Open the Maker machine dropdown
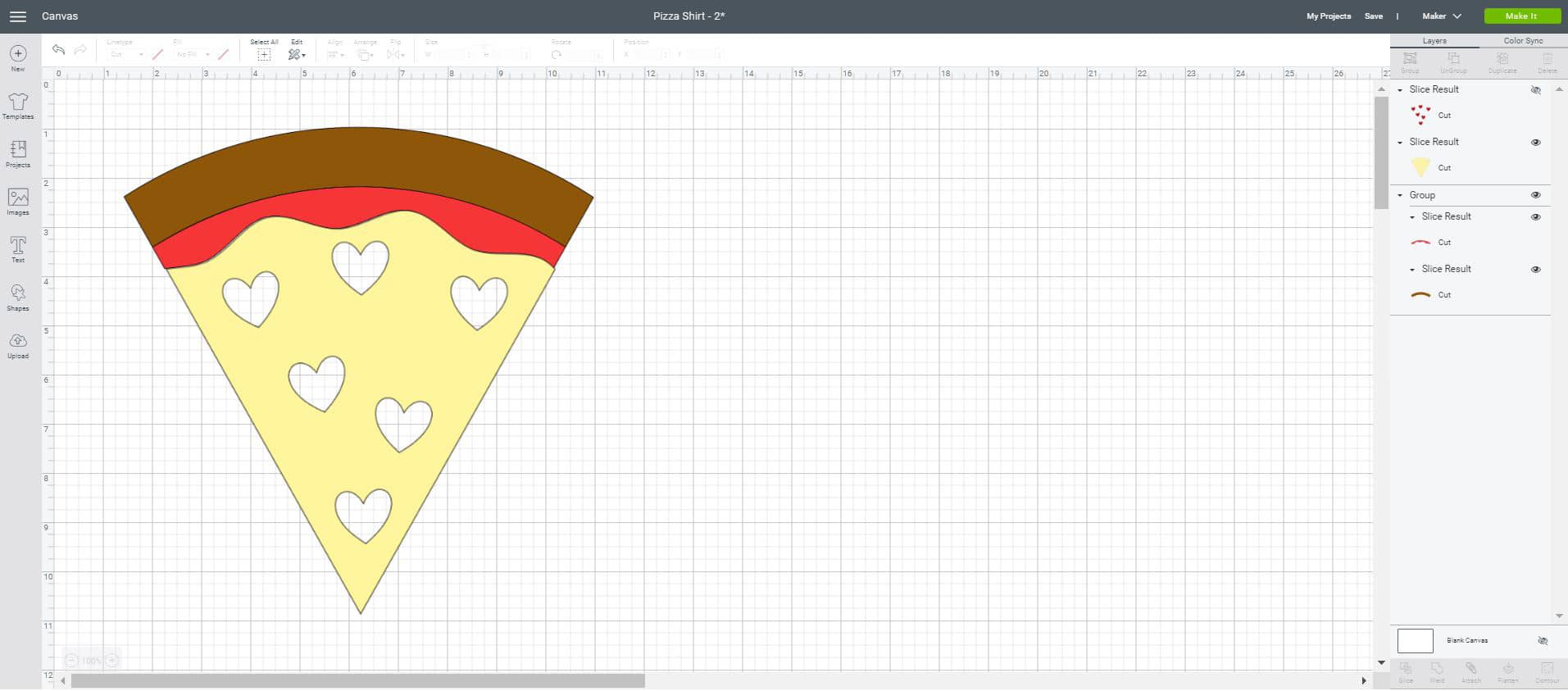Screen dimensions: 1568x691 point(1442,16)
